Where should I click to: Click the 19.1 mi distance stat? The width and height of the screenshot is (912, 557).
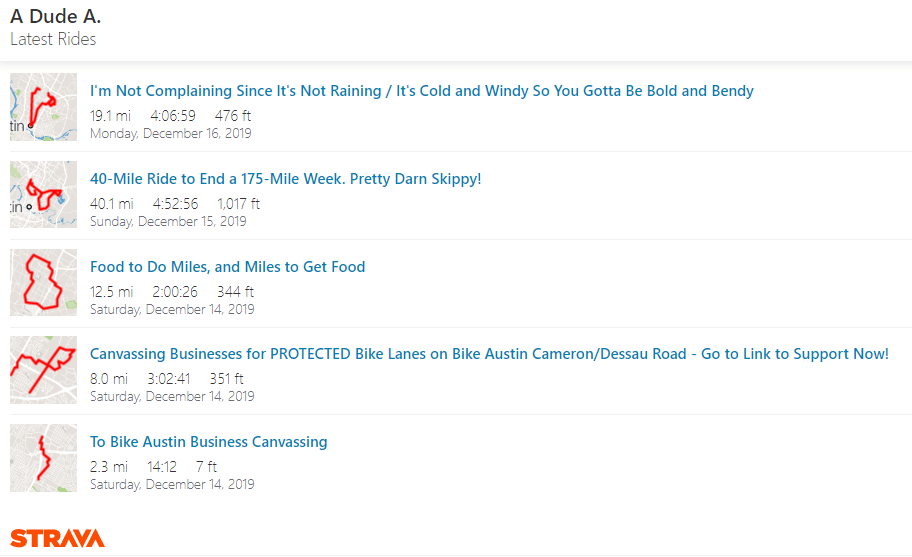(110, 116)
